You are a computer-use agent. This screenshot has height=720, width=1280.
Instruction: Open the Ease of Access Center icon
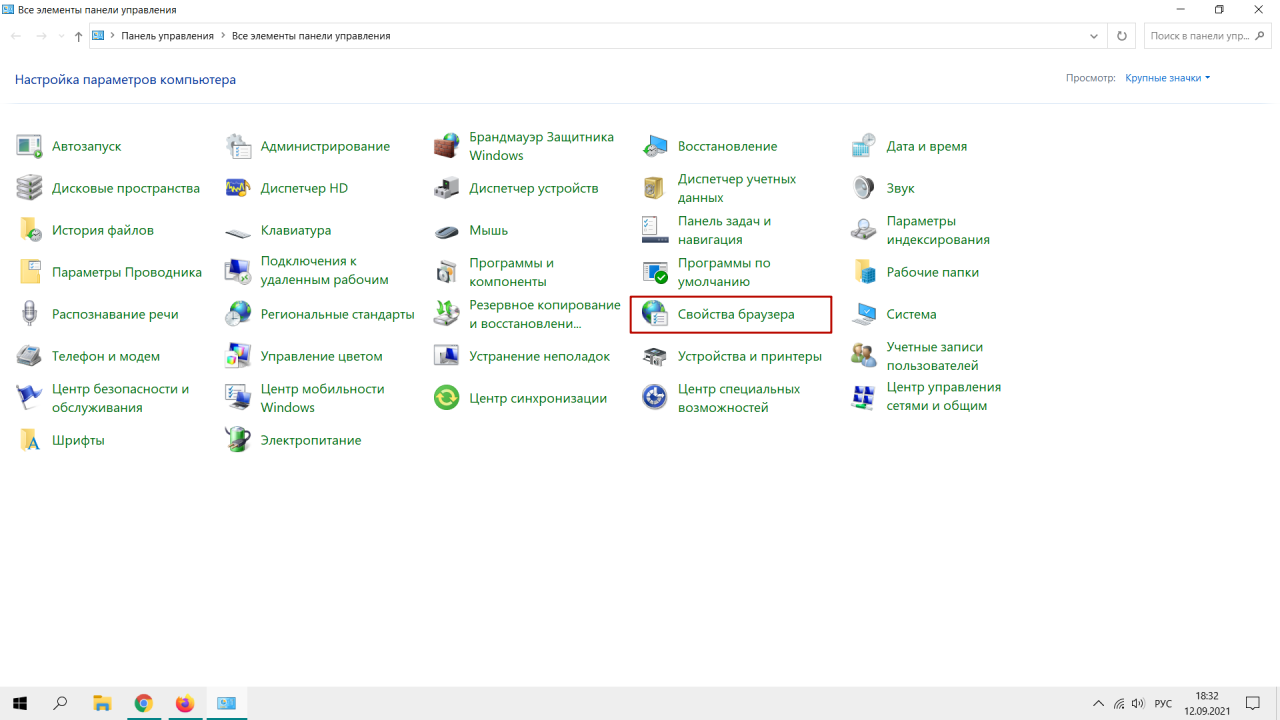(x=655, y=398)
